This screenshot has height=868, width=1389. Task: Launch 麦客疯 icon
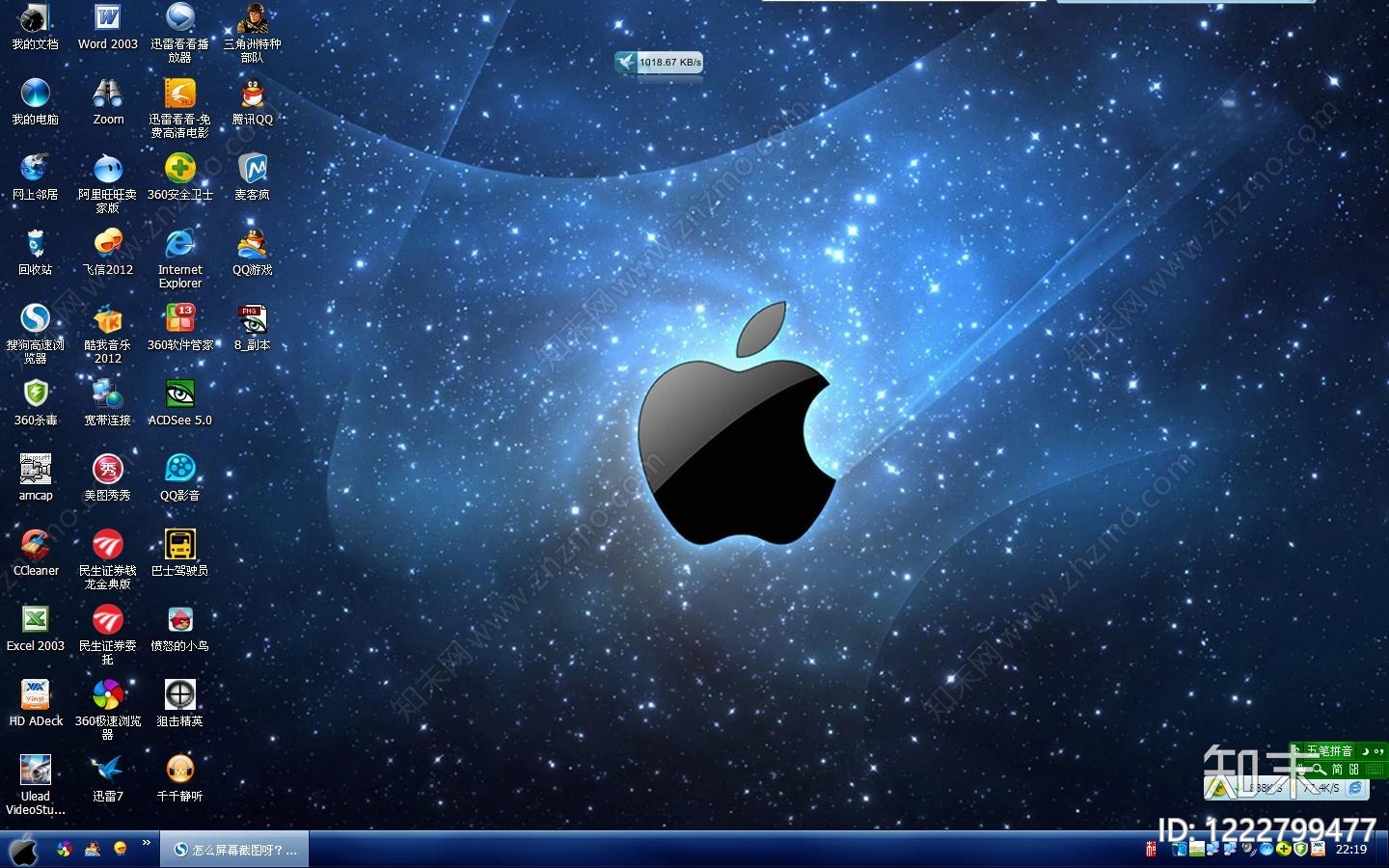[x=253, y=177]
